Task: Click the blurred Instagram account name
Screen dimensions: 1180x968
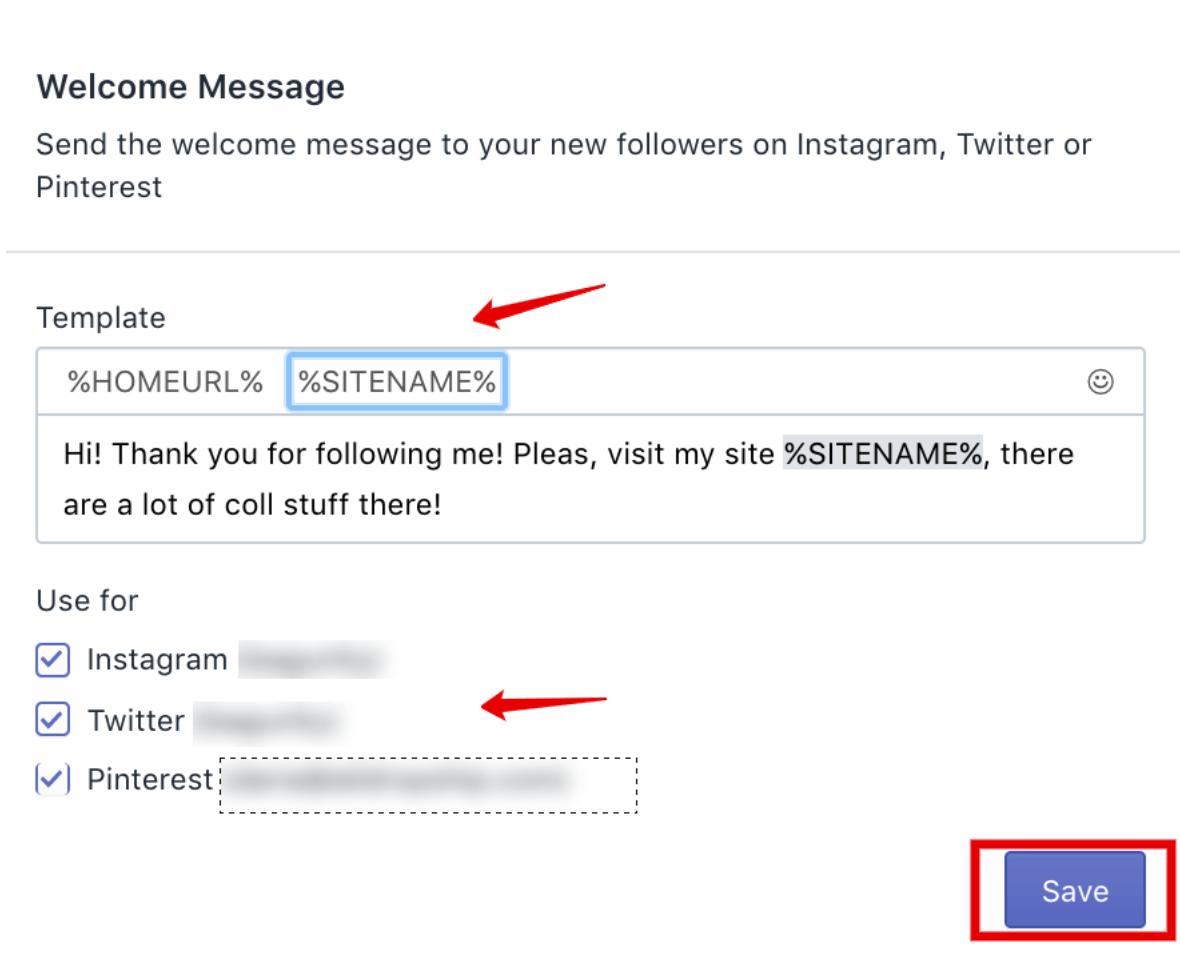Action: [x=312, y=660]
